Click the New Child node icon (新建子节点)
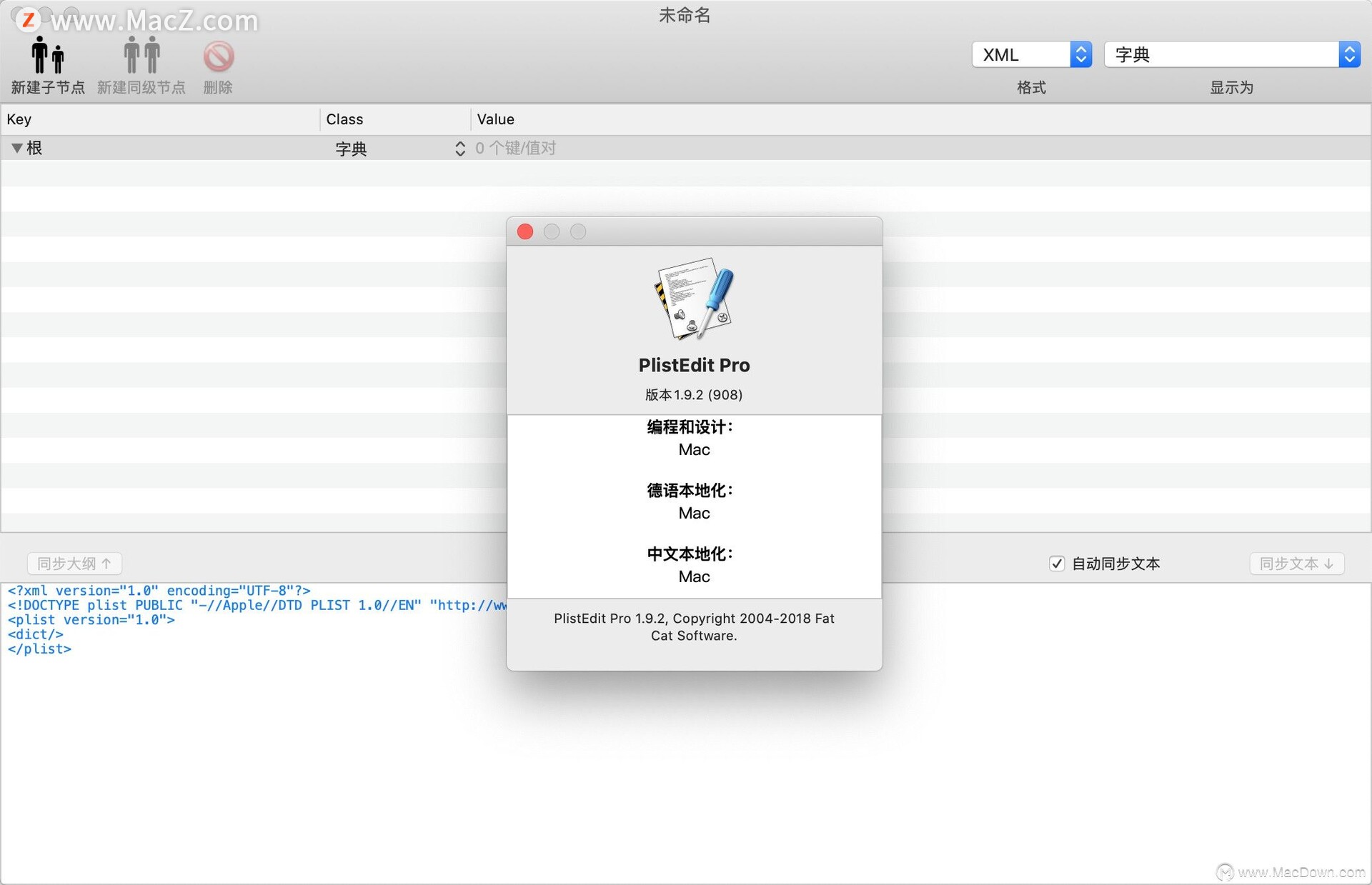The height and width of the screenshot is (885, 1372). 48,55
